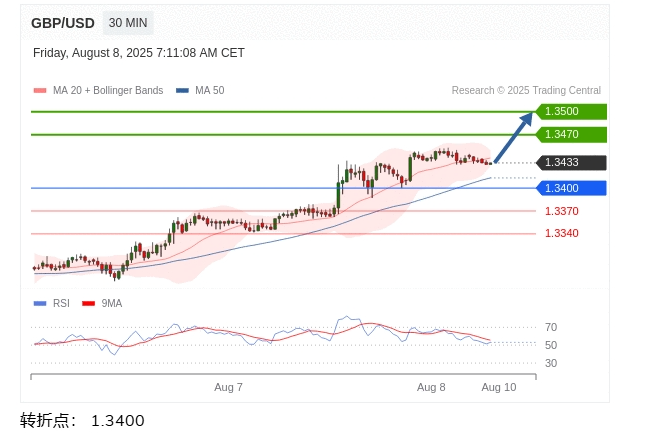The width and height of the screenshot is (652, 445).
Task: Click the RSI legend label
Action: pos(61,303)
